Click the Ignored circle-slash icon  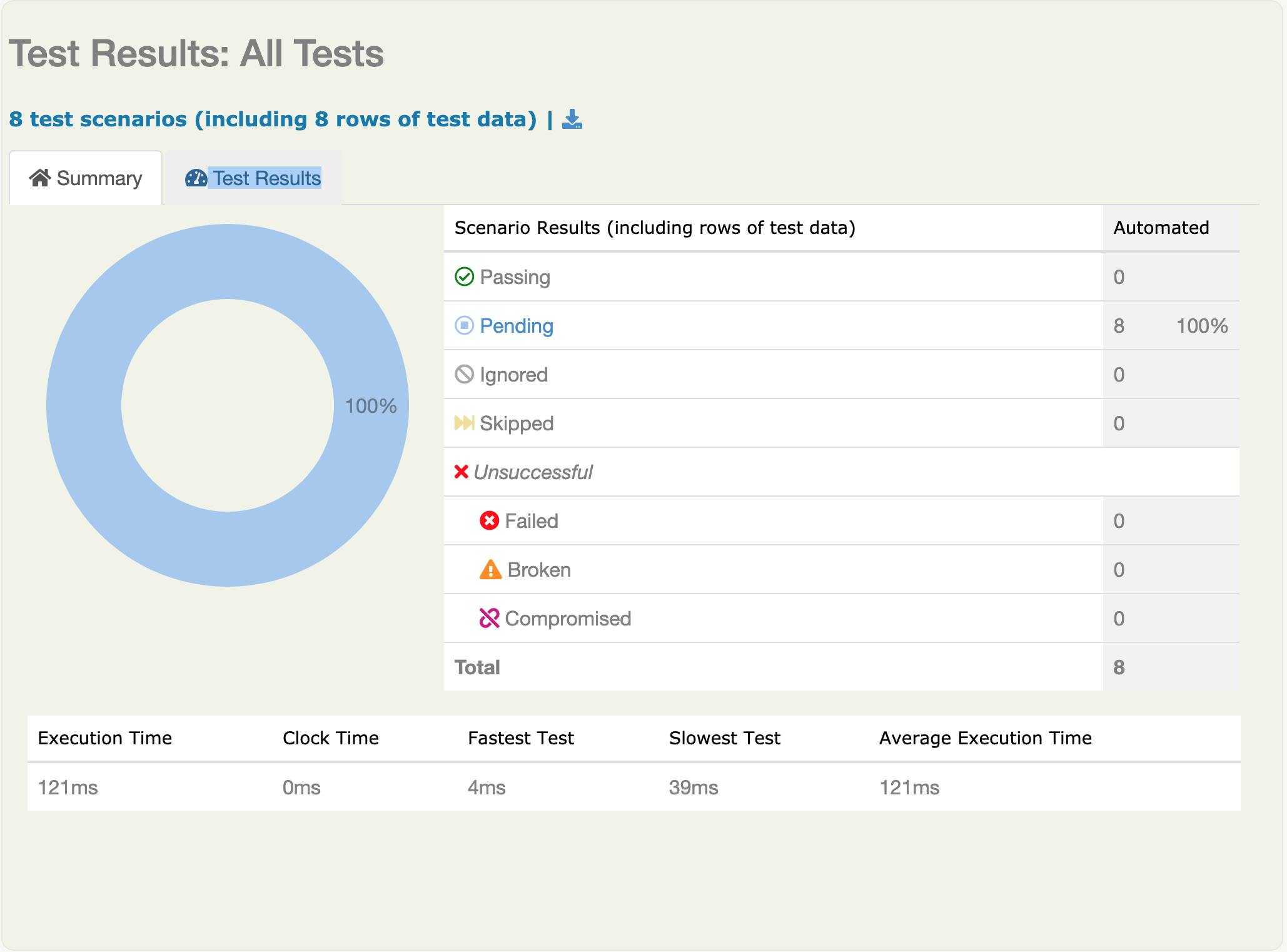[464, 374]
